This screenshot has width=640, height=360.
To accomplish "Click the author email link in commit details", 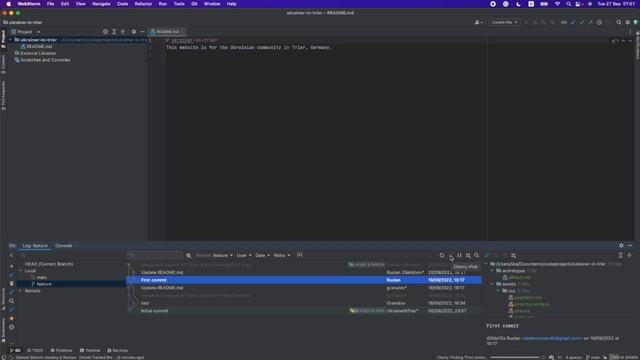I will (552, 338).
